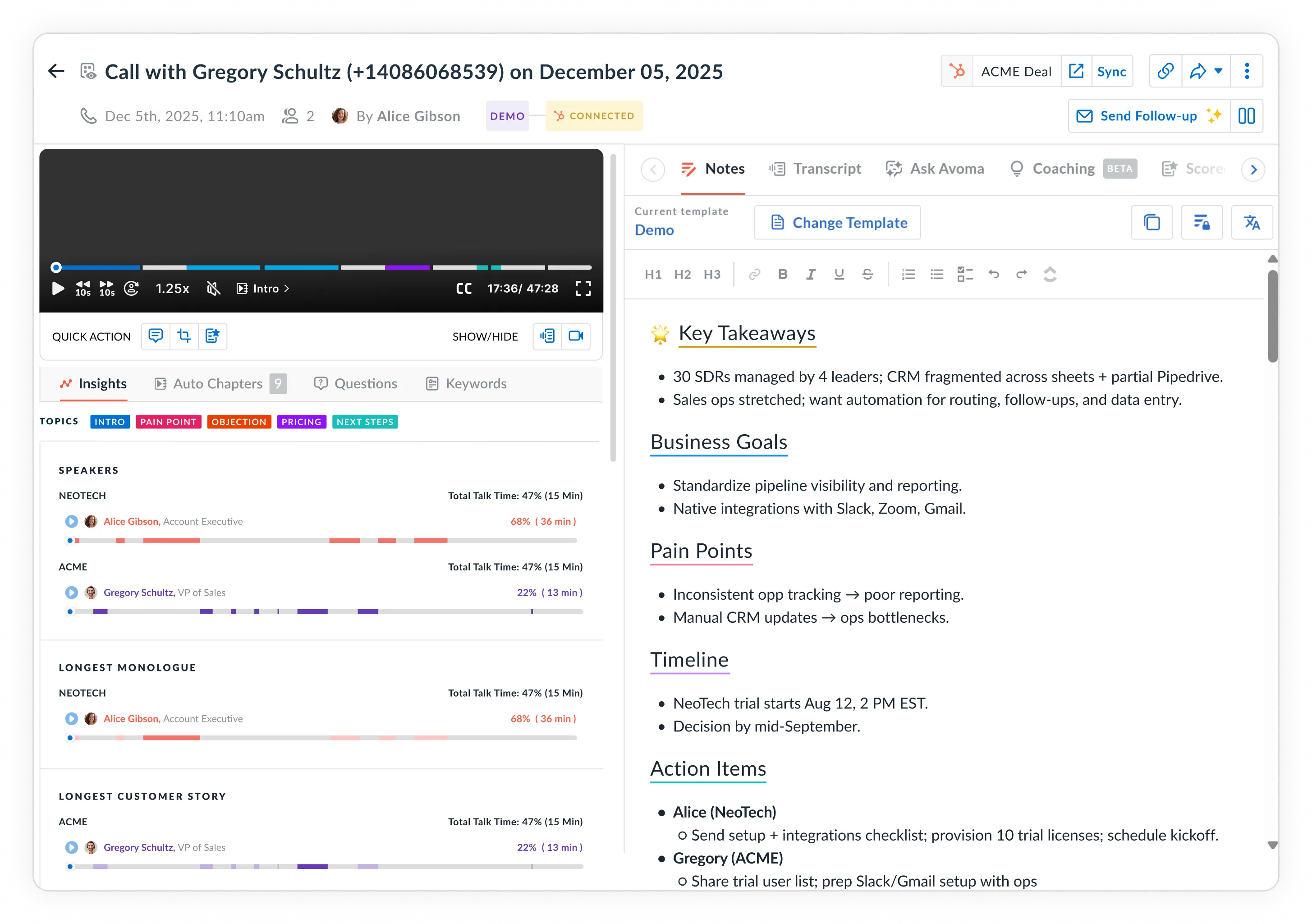The image size is (1312, 924).
Task: Play Gregory Schultz's speaker segments
Action: click(71, 593)
